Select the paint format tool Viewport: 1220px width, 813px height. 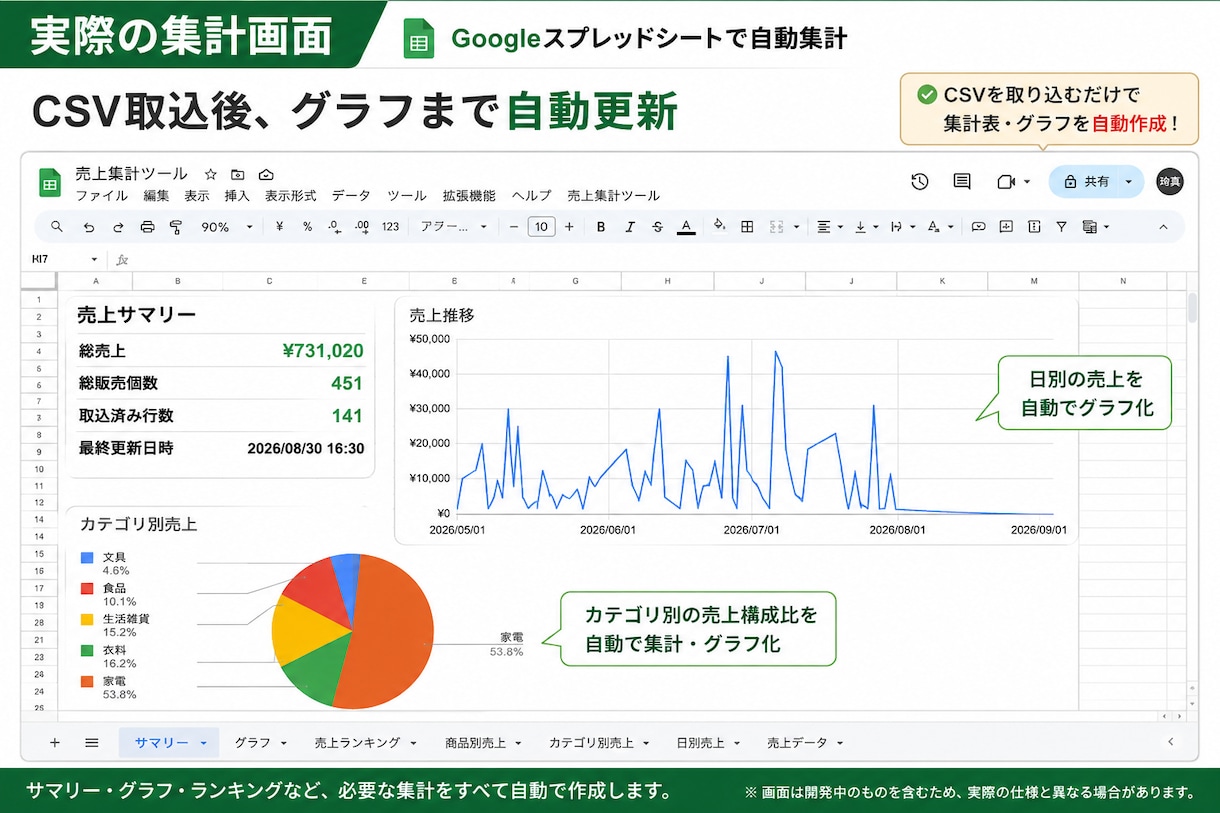pyautogui.click(x=176, y=227)
